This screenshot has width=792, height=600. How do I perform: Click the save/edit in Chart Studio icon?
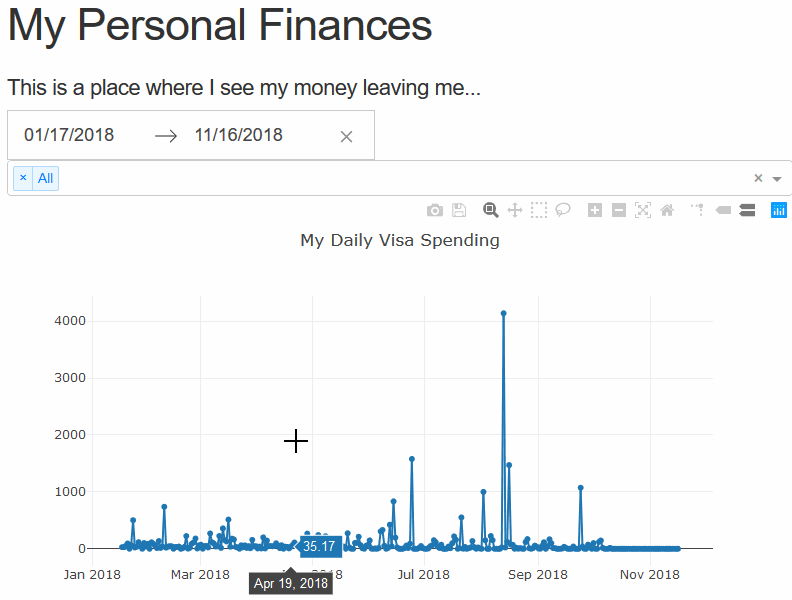(459, 210)
